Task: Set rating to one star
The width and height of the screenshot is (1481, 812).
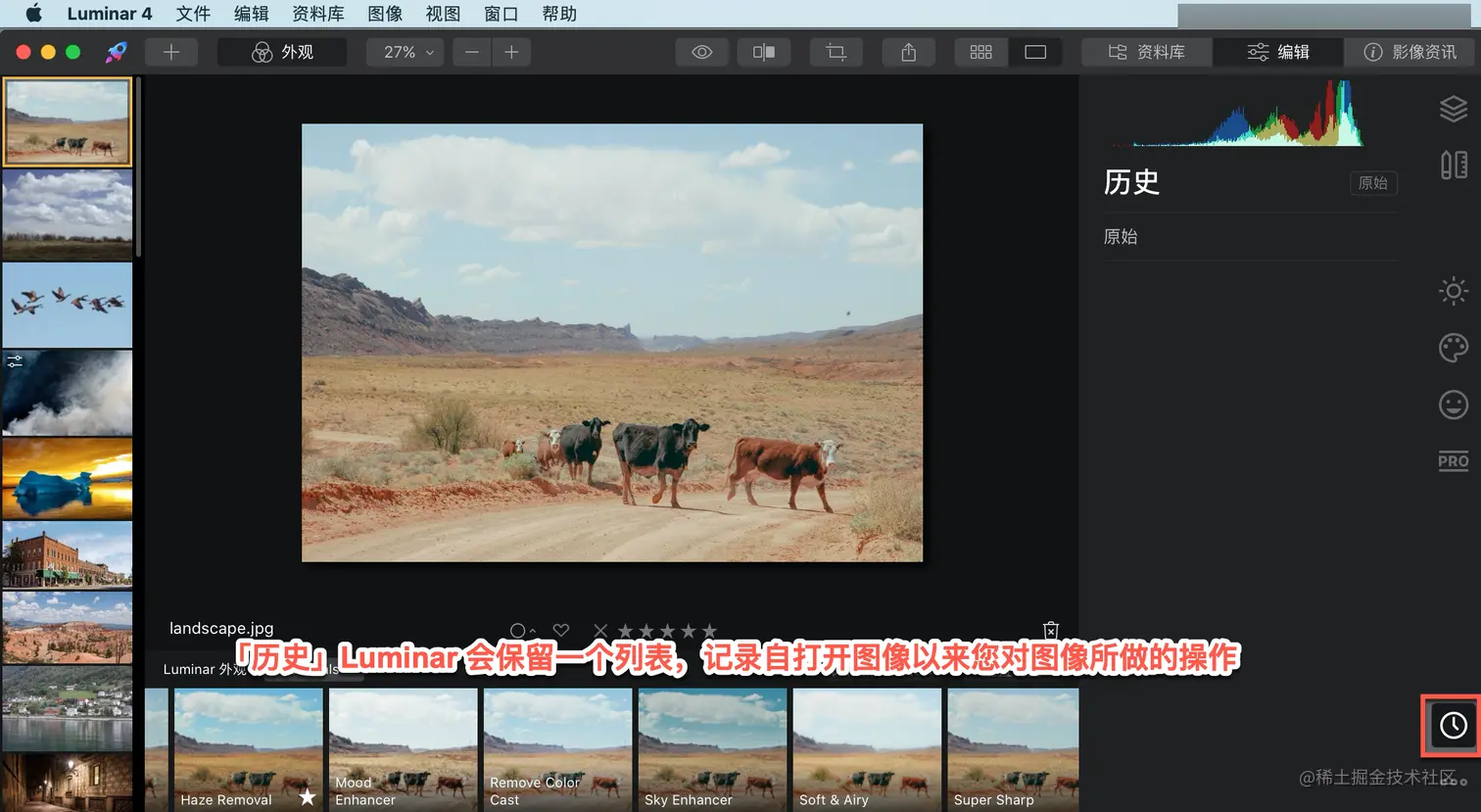Action: coord(625,630)
